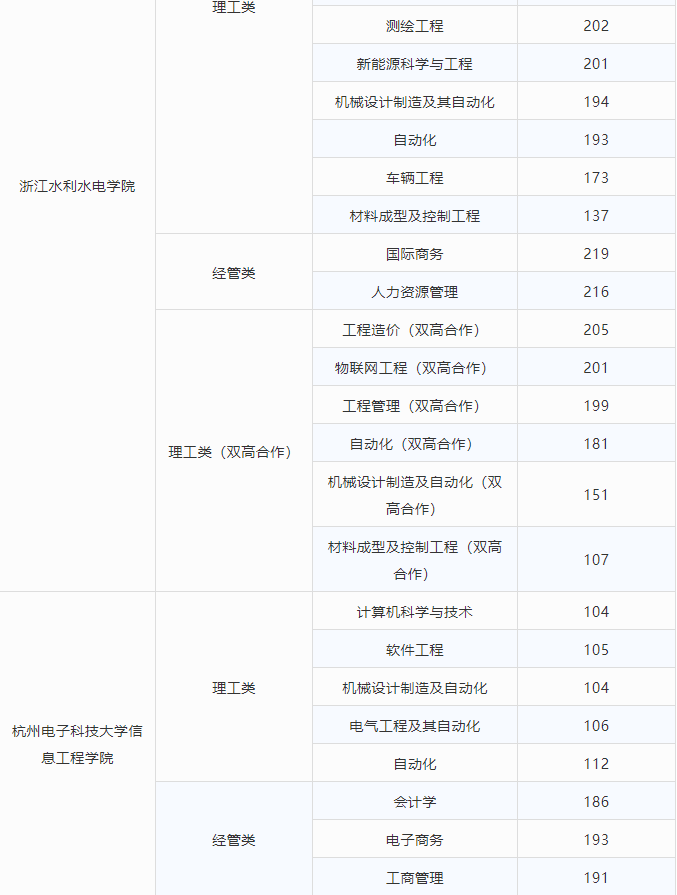Viewport: 677px width, 895px height.
Task: Select the score 216
Action: (x=596, y=292)
